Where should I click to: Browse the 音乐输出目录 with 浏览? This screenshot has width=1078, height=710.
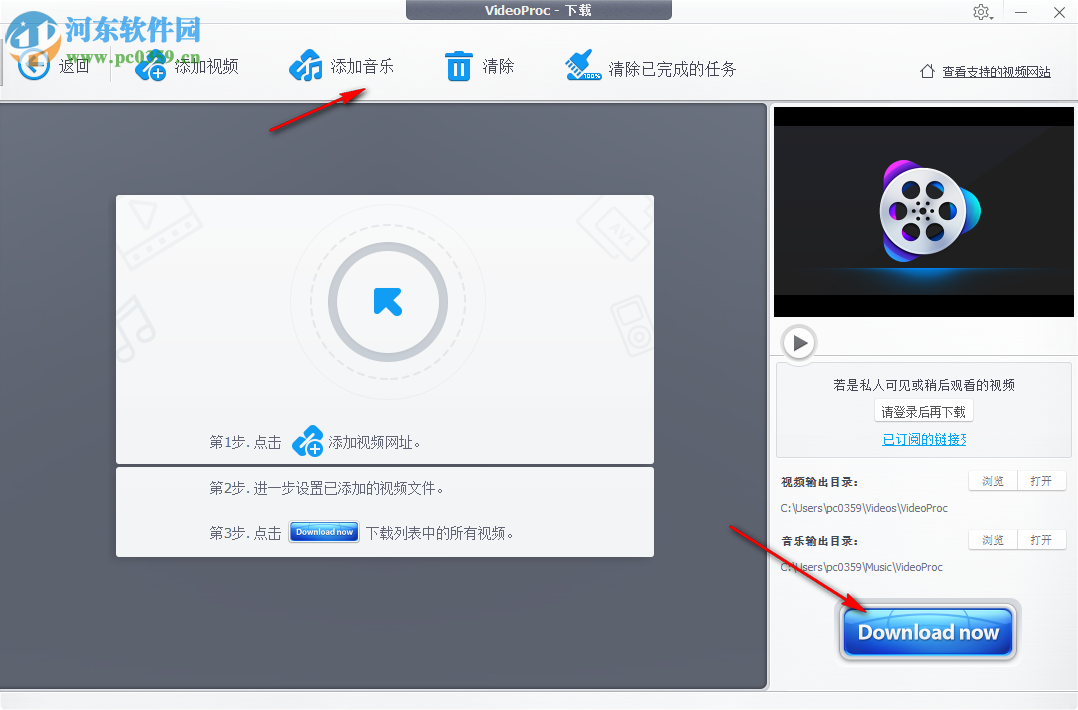pos(991,539)
